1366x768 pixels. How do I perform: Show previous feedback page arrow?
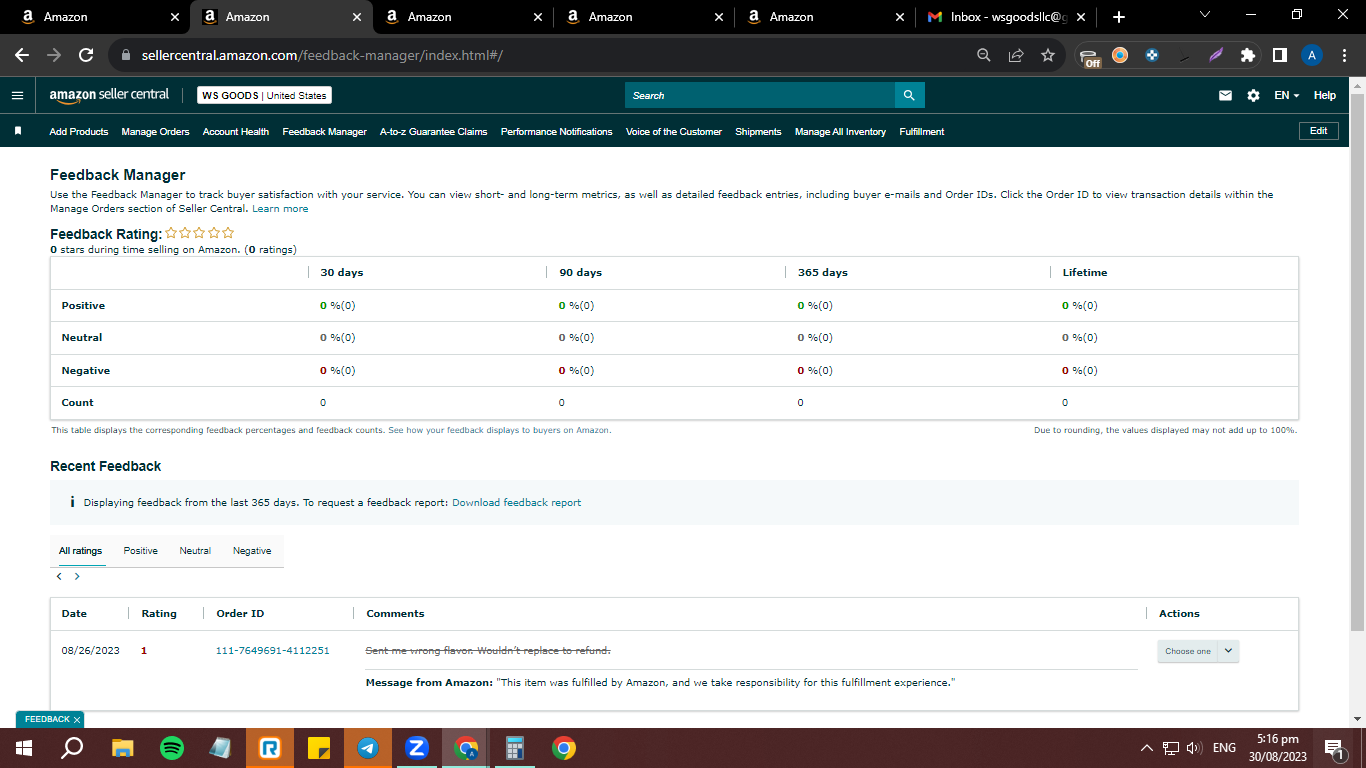60,576
